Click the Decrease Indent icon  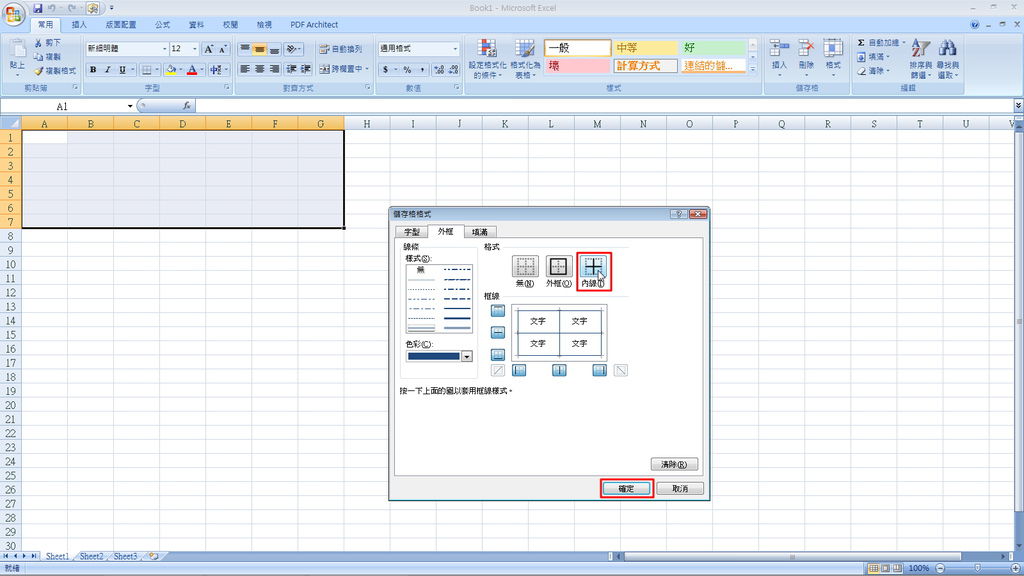pyautogui.click(x=291, y=69)
